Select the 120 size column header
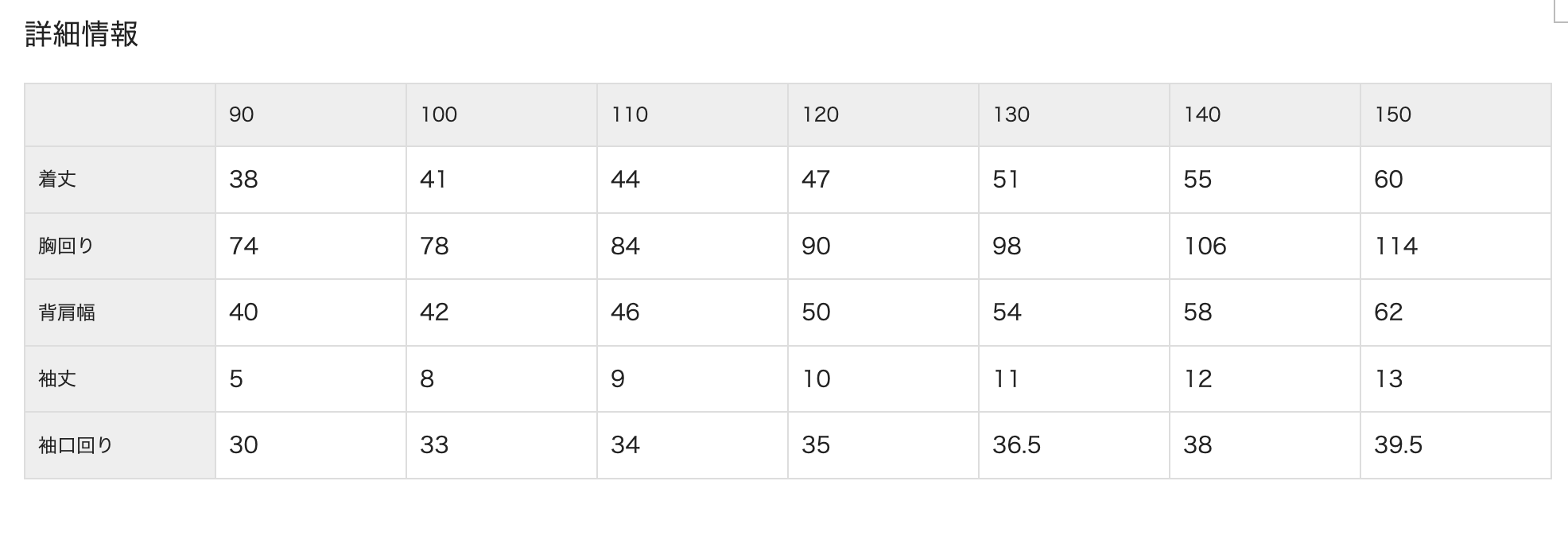 tap(883, 114)
